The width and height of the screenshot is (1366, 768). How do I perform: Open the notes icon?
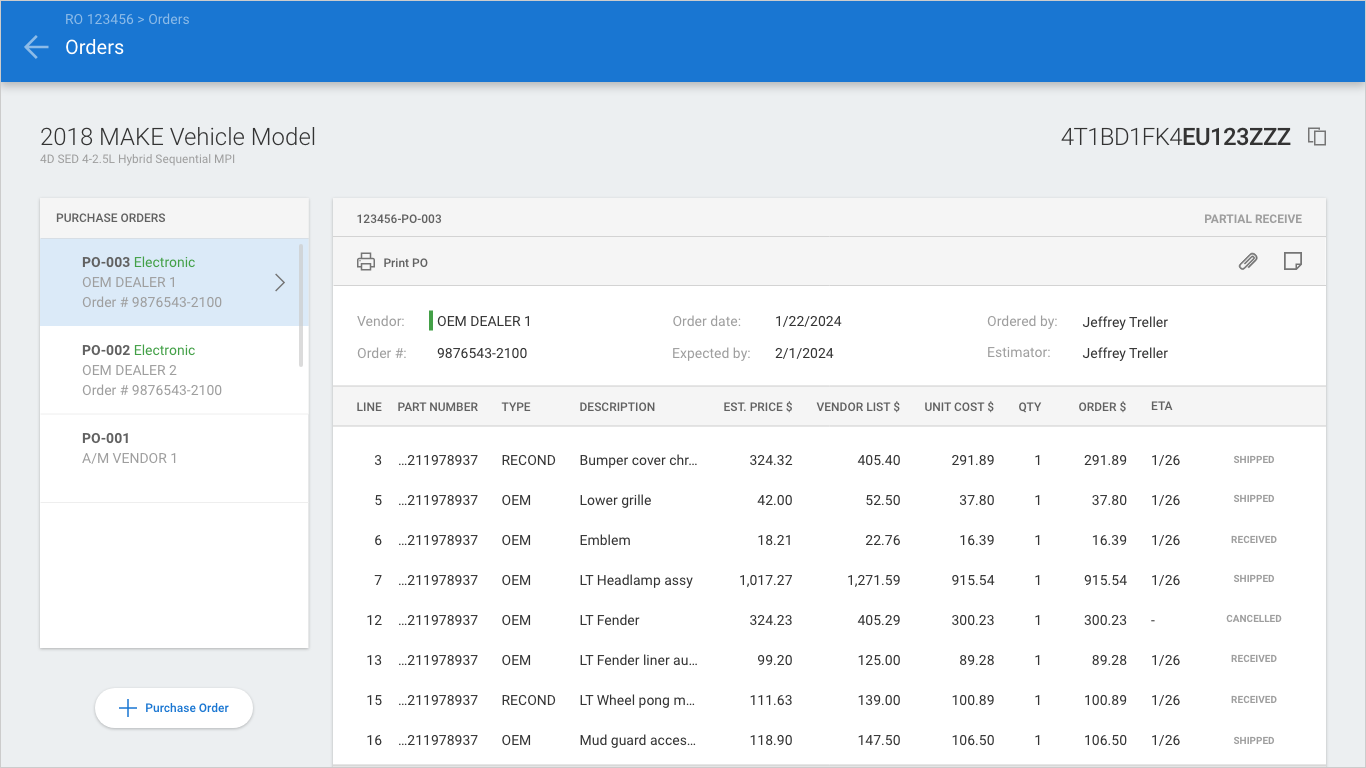coord(1292,262)
